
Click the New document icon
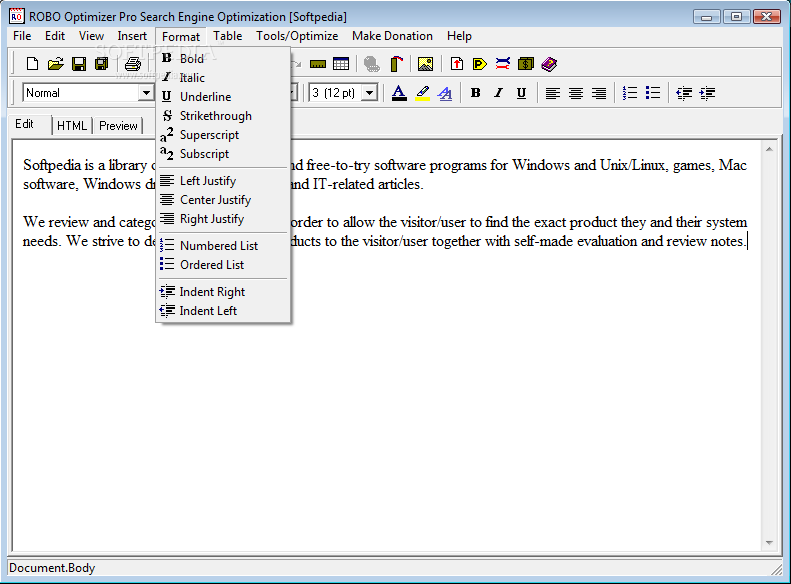click(32, 64)
